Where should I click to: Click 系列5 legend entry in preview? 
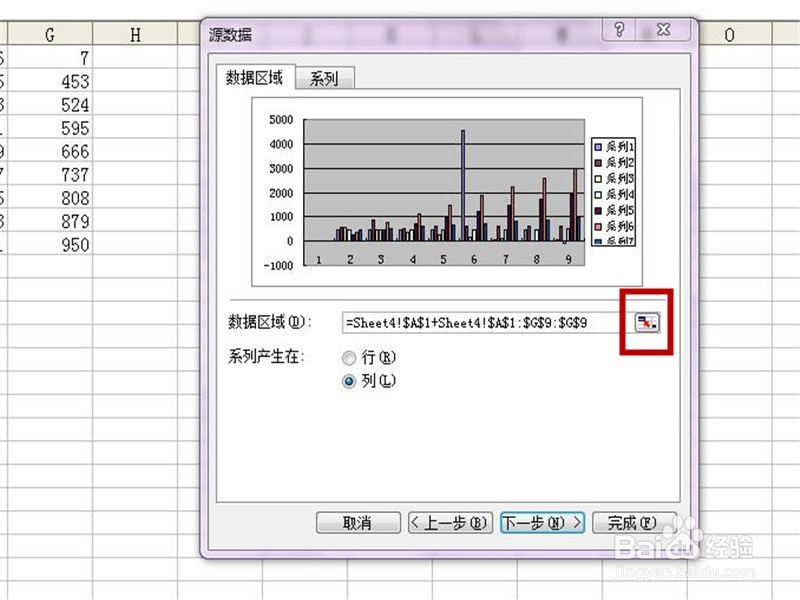click(x=614, y=210)
